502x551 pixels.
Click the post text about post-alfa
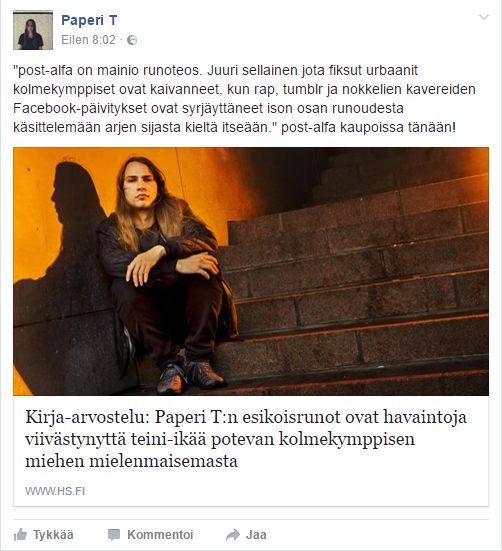(245, 99)
